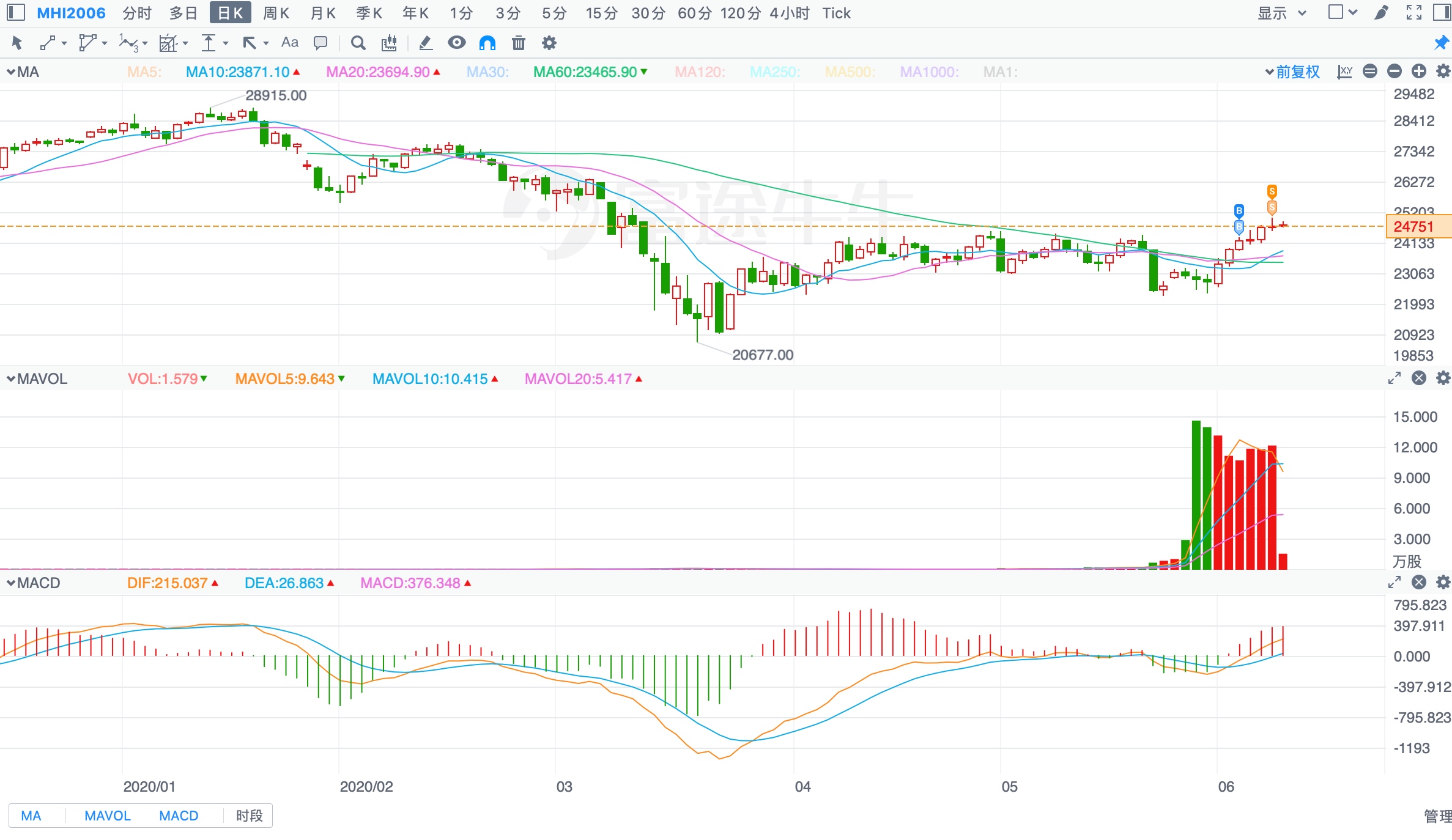Toggle drawings visibility eye icon
The image size is (1452, 840).
coord(456,43)
